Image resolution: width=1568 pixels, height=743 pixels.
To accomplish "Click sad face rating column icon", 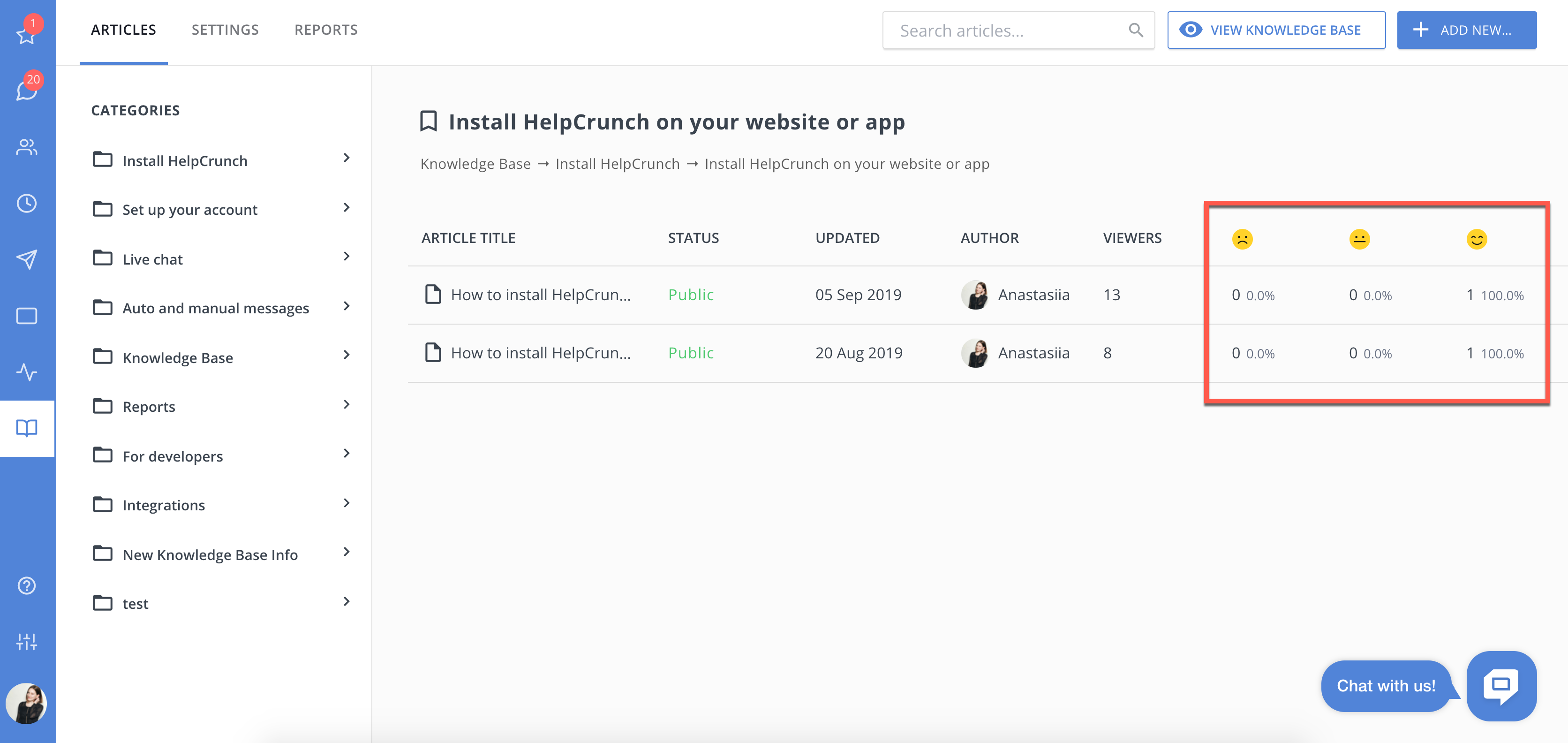I will click(1242, 239).
